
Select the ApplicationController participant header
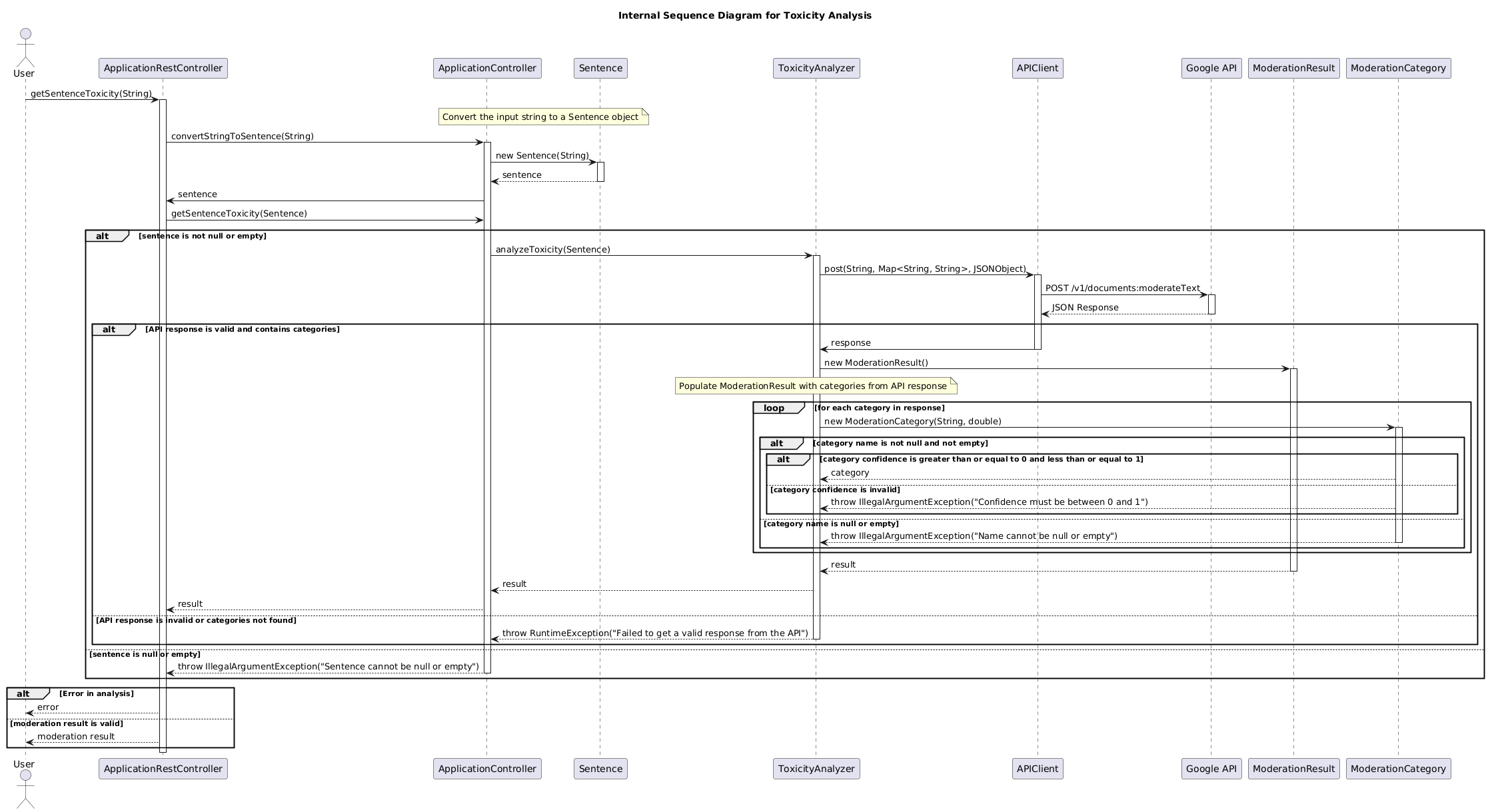[487, 68]
